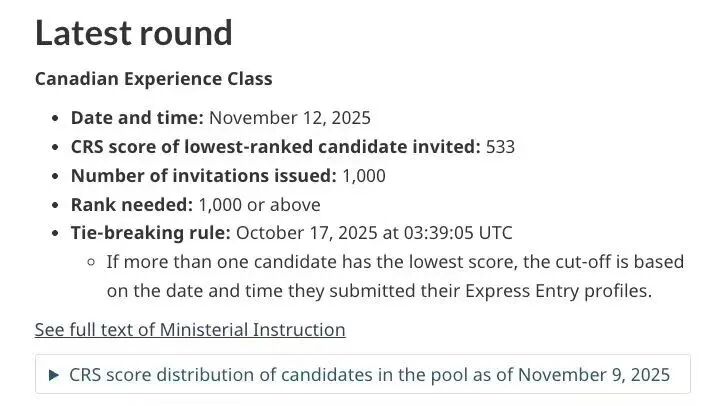726x406 pixels.
Task: Click the "Date and time:" label
Action: pos(137,117)
